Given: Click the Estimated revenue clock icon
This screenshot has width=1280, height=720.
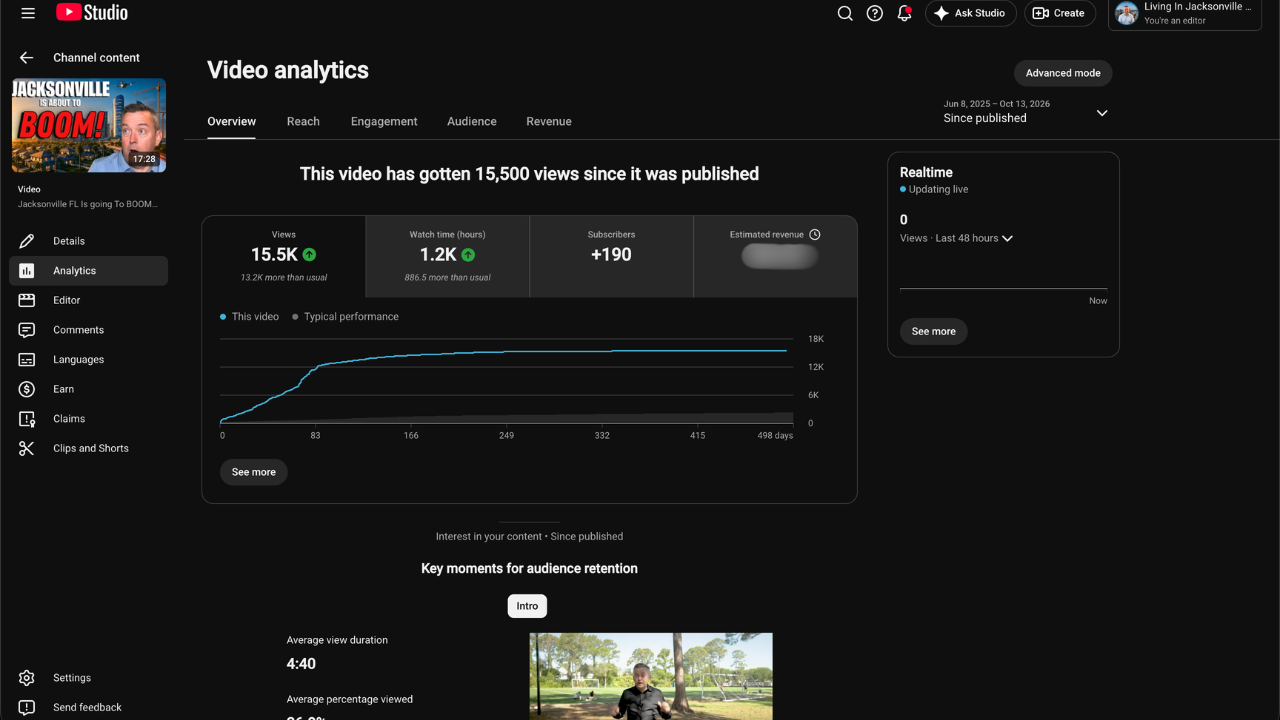Looking at the screenshot, I should pos(815,234).
